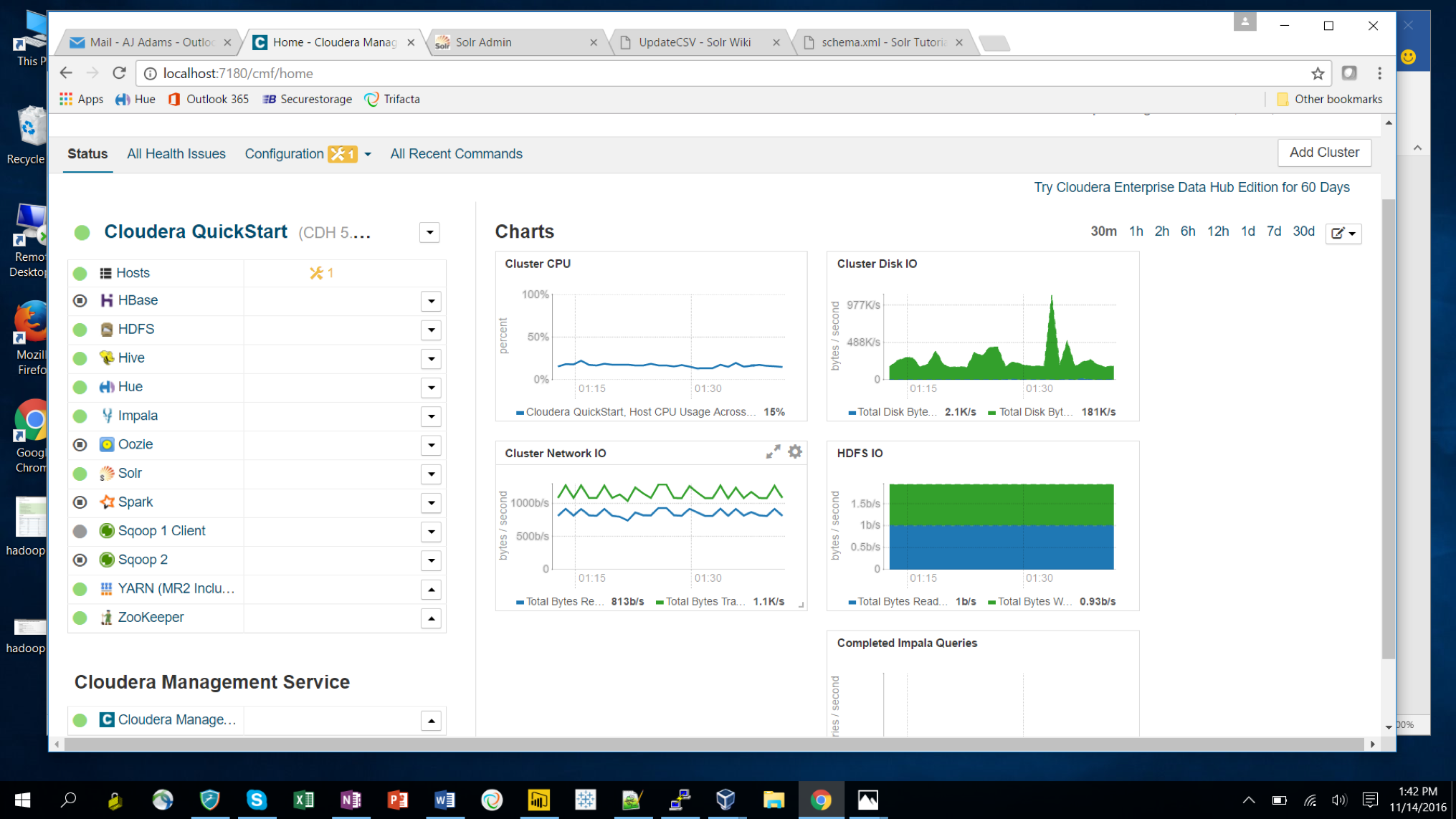This screenshot has width=1456, height=819.
Task: Open Impala actions dropdown arrow
Action: pyautogui.click(x=431, y=416)
